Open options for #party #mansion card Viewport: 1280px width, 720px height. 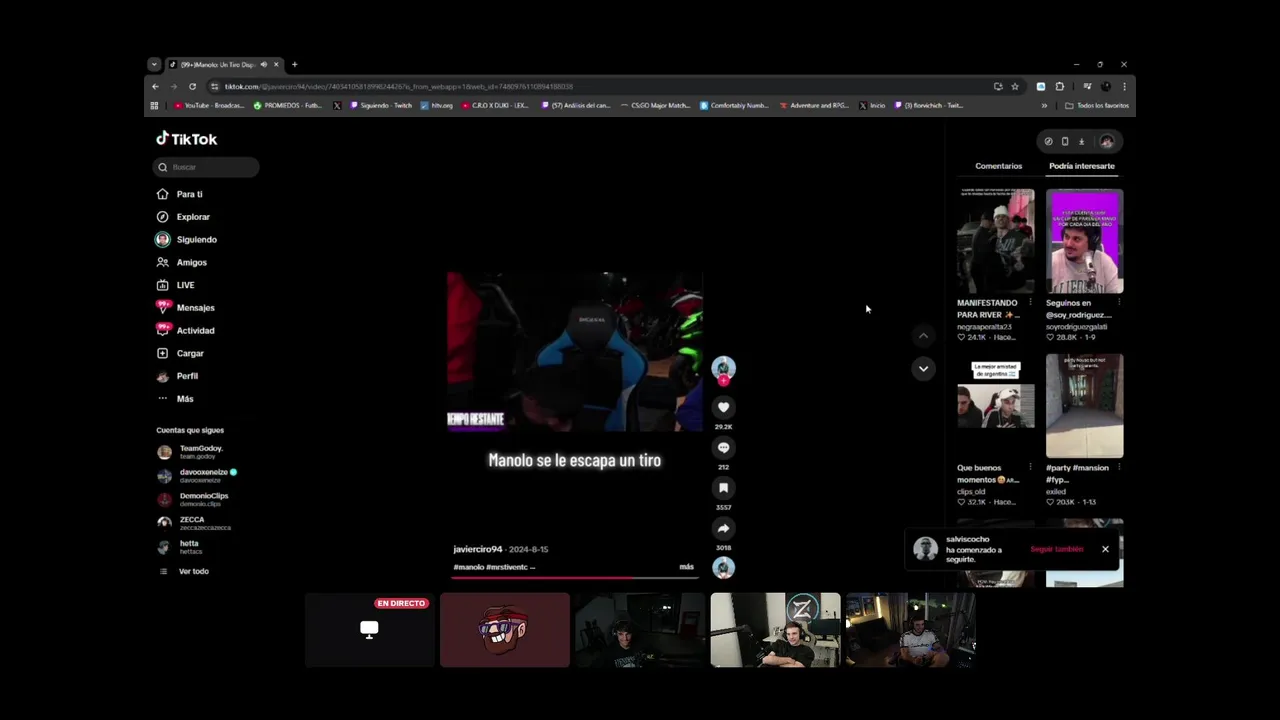(x=1119, y=467)
